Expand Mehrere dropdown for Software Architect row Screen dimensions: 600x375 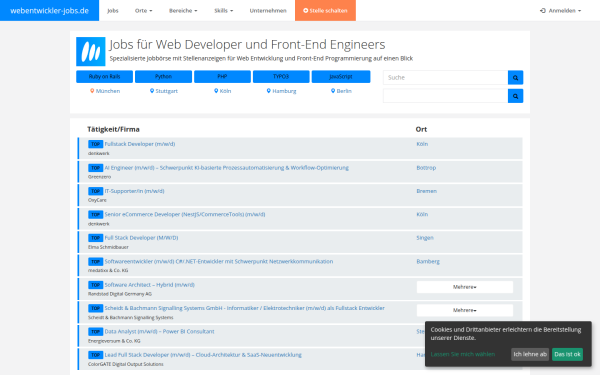[x=465, y=287]
